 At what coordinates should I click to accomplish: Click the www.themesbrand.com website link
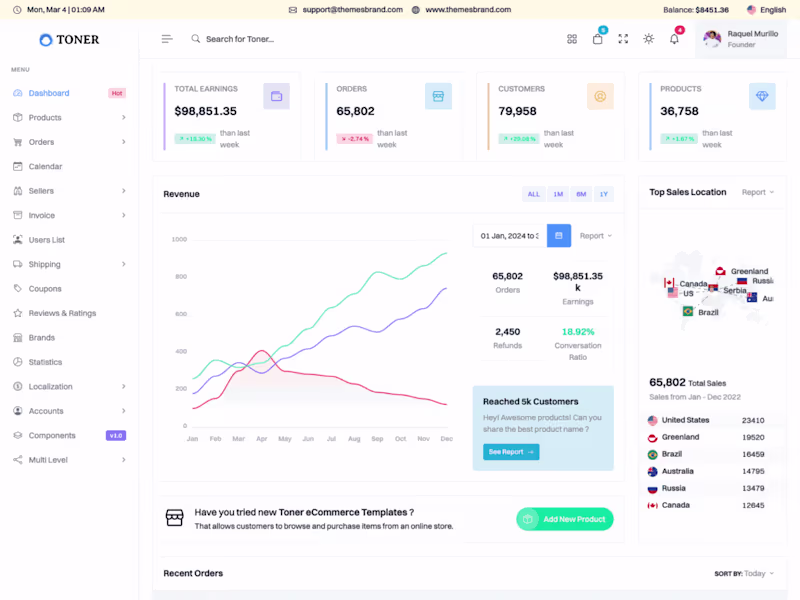pos(468,10)
